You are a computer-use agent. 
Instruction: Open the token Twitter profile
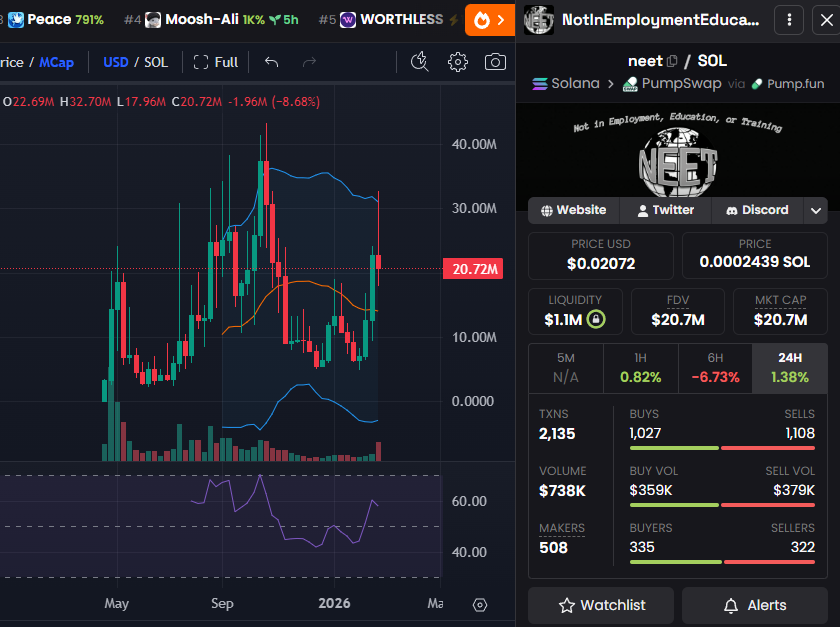pos(665,210)
